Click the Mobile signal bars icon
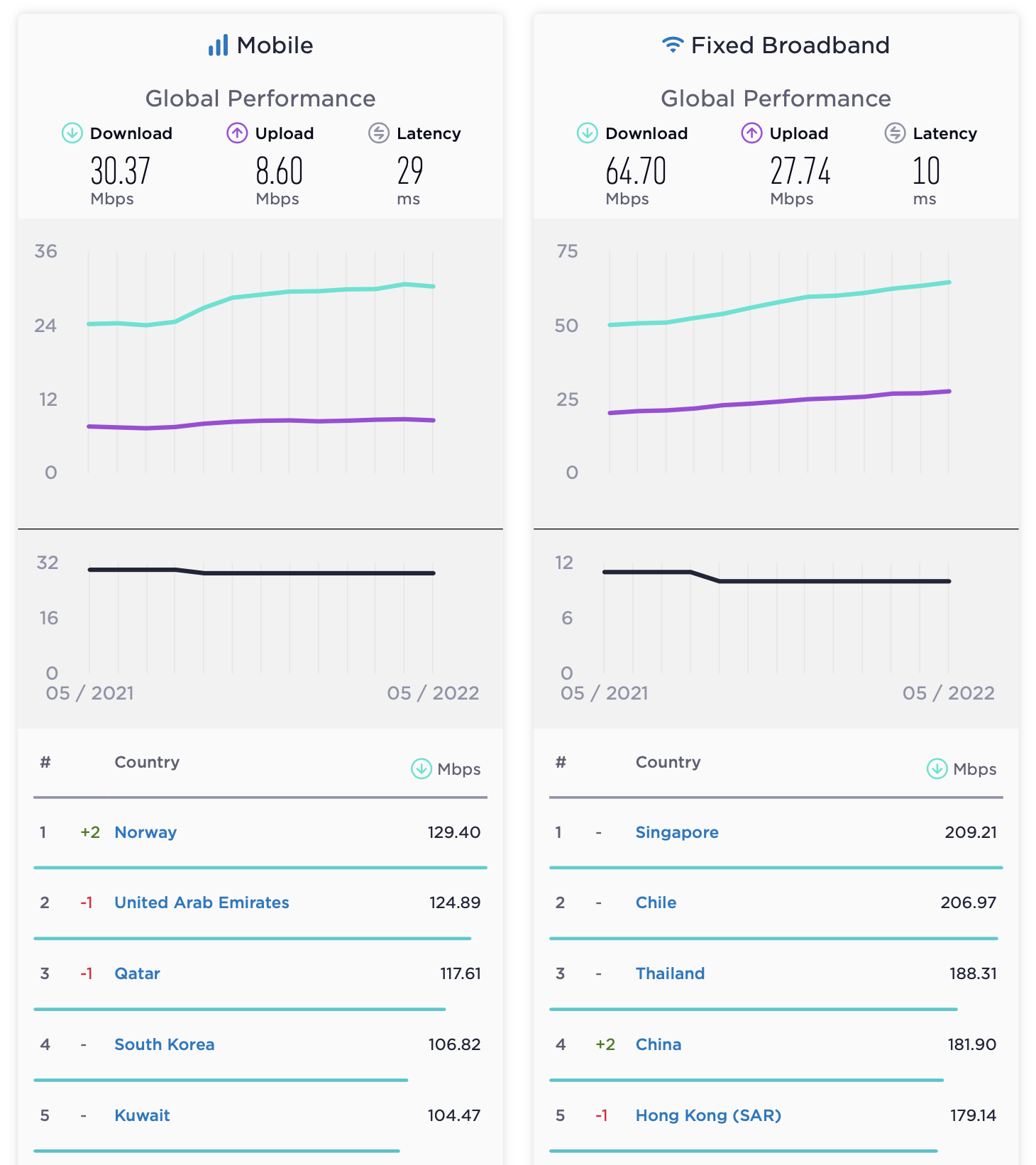 (218, 45)
